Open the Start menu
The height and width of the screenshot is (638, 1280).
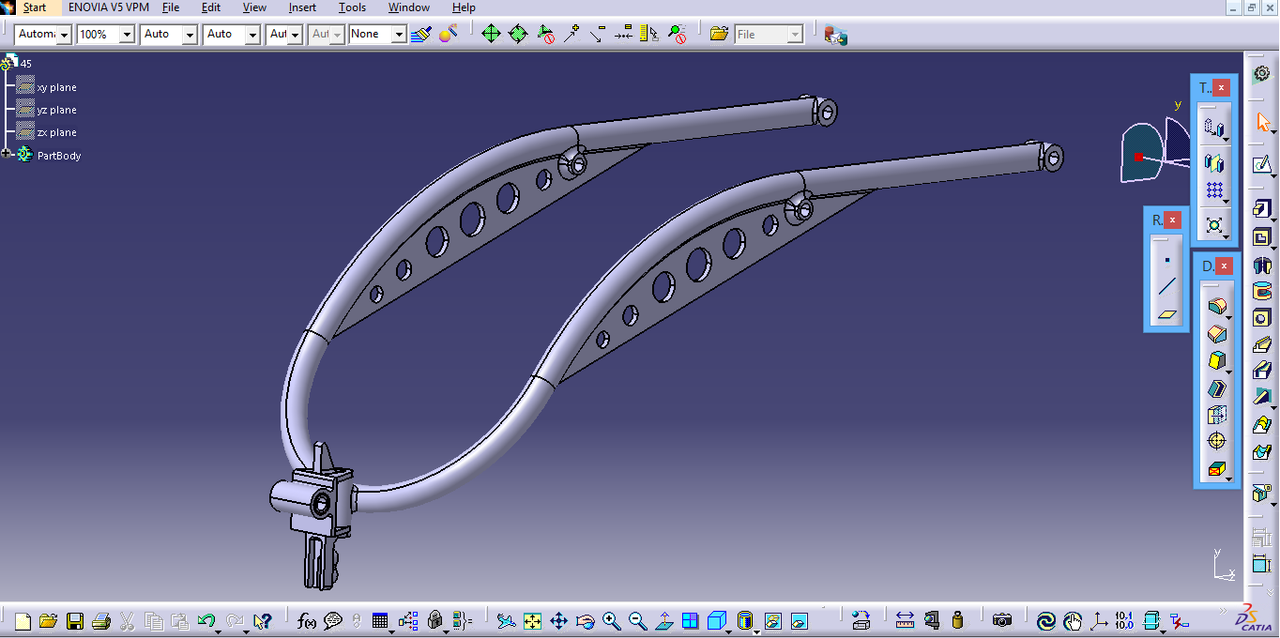[34, 7]
